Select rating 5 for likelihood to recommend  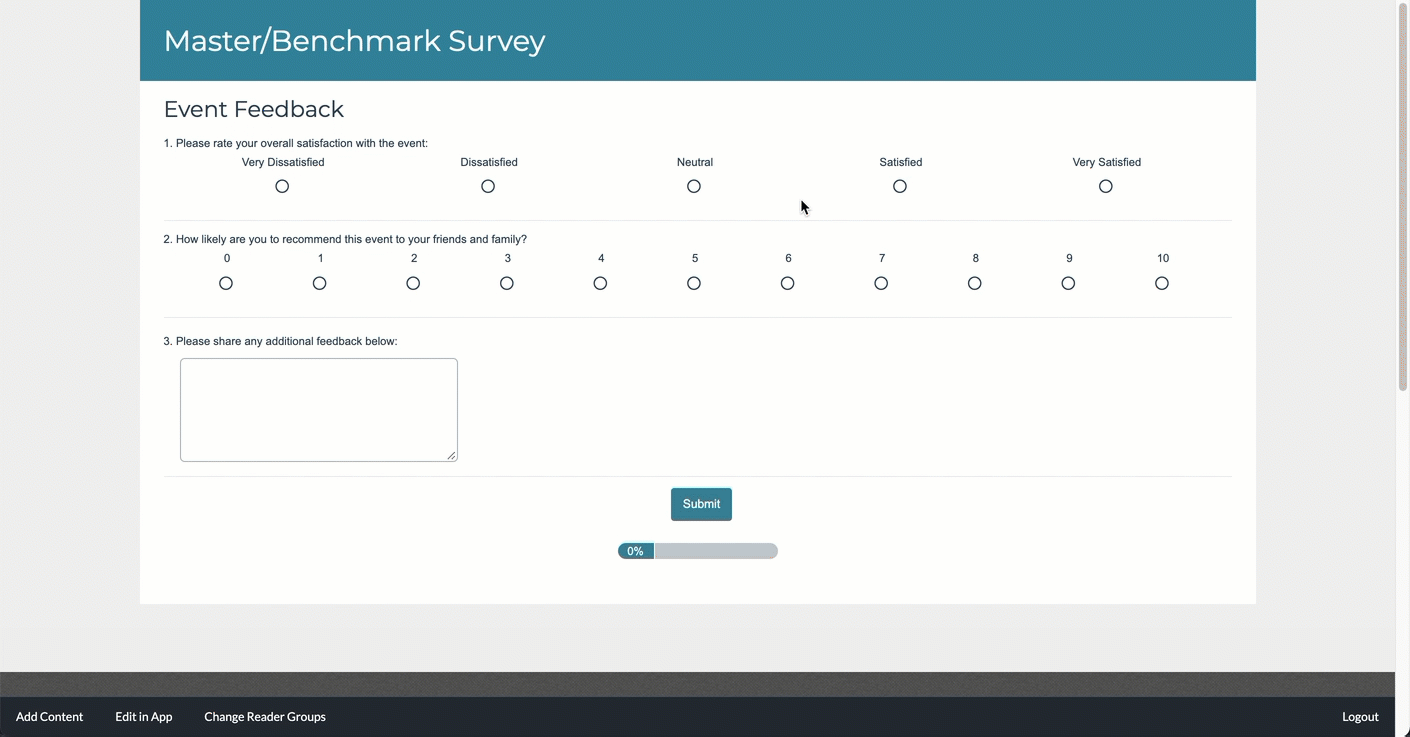point(694,284)
